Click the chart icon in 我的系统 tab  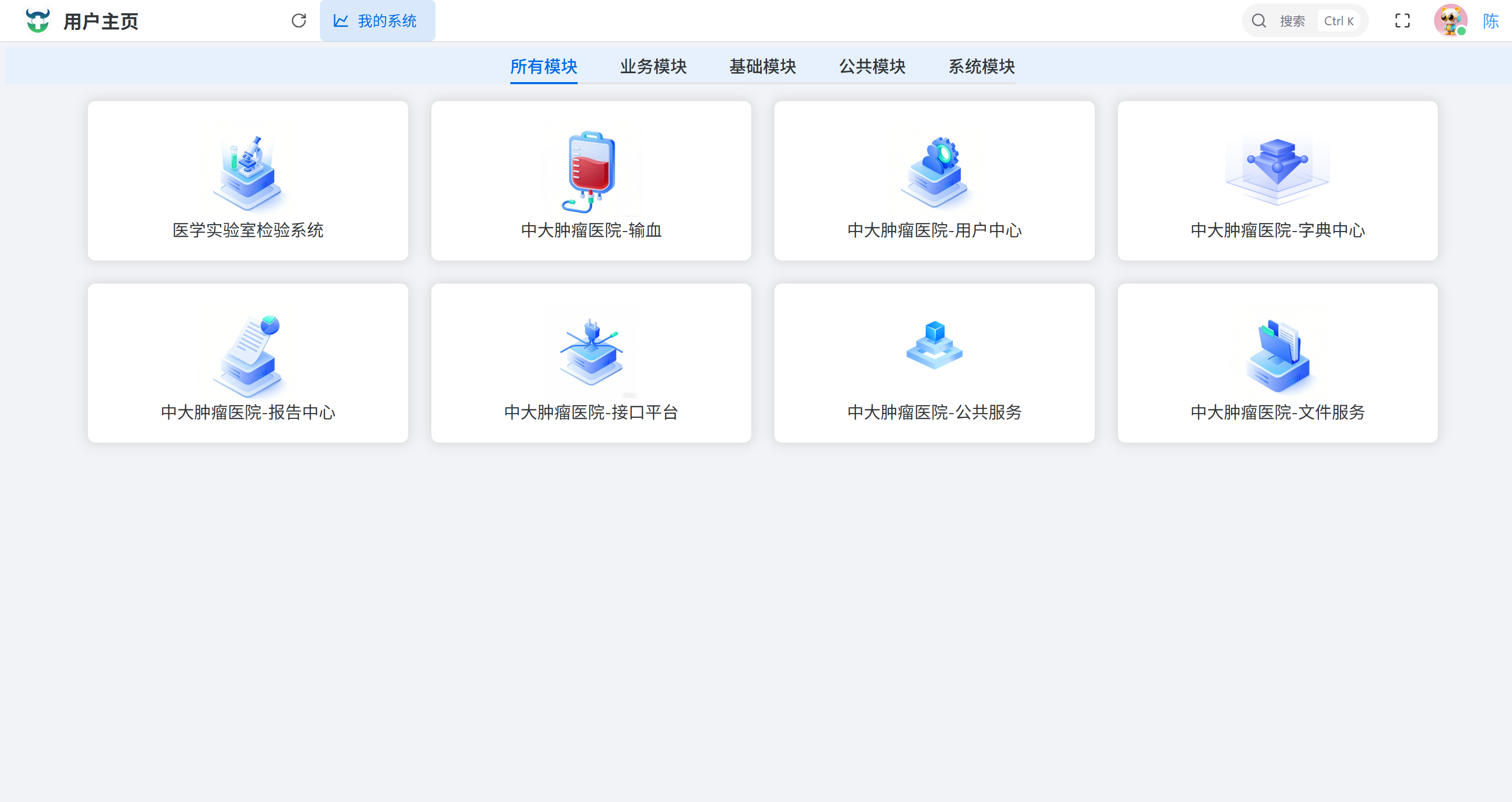pyautogui.click(x=341, y=21)
